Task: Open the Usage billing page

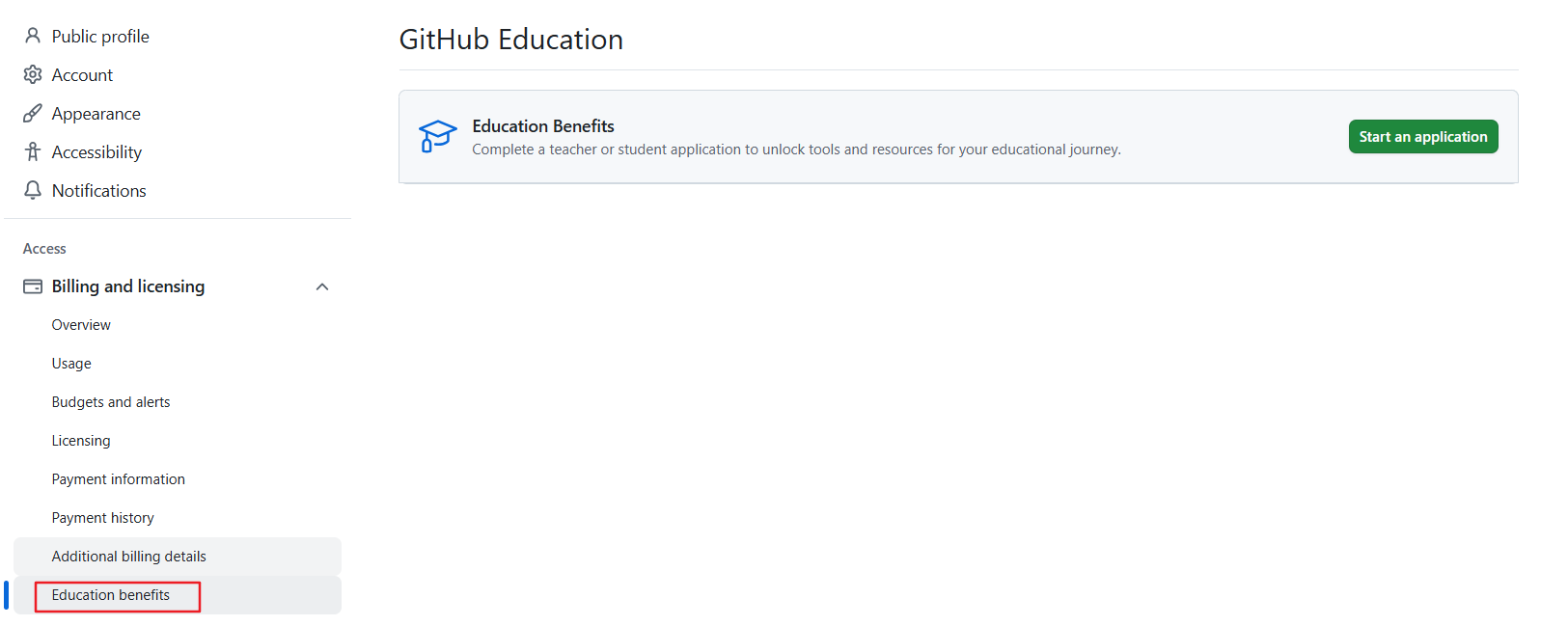Action: (71, 364)
